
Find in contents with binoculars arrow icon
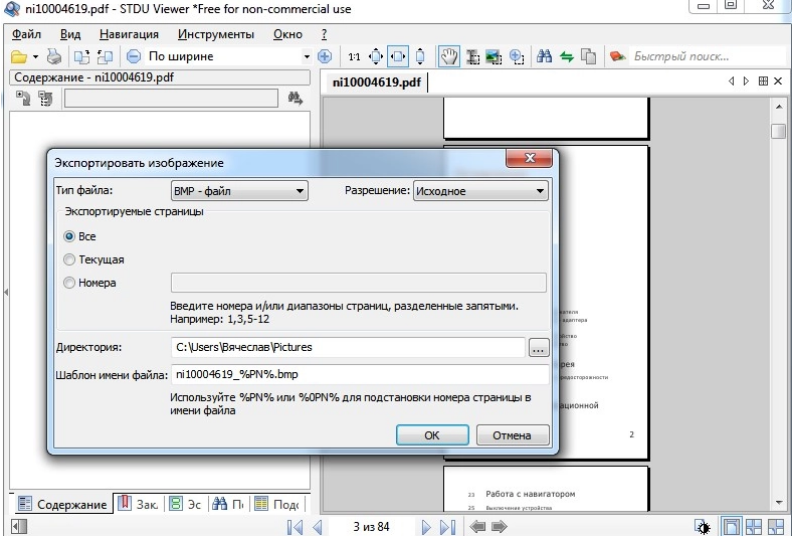pyautogui.click(x=295, y=98)
